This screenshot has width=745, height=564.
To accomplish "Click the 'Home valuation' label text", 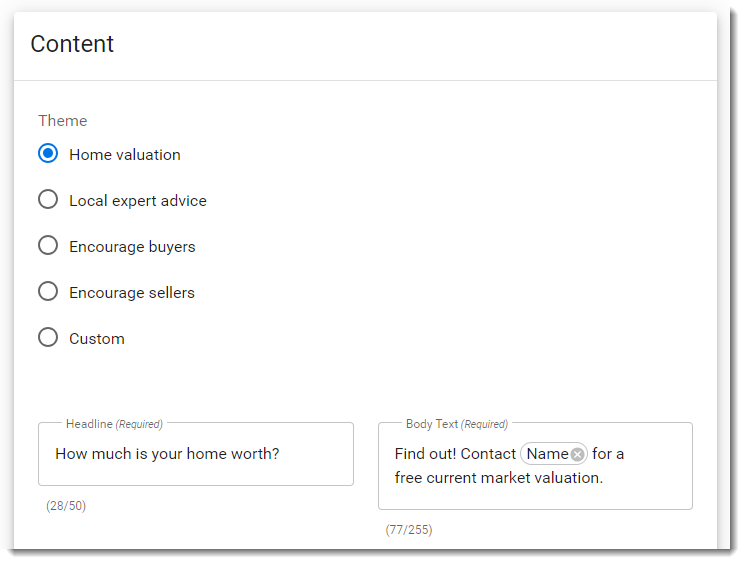I will pyautogui.click(x=125, y=155).
